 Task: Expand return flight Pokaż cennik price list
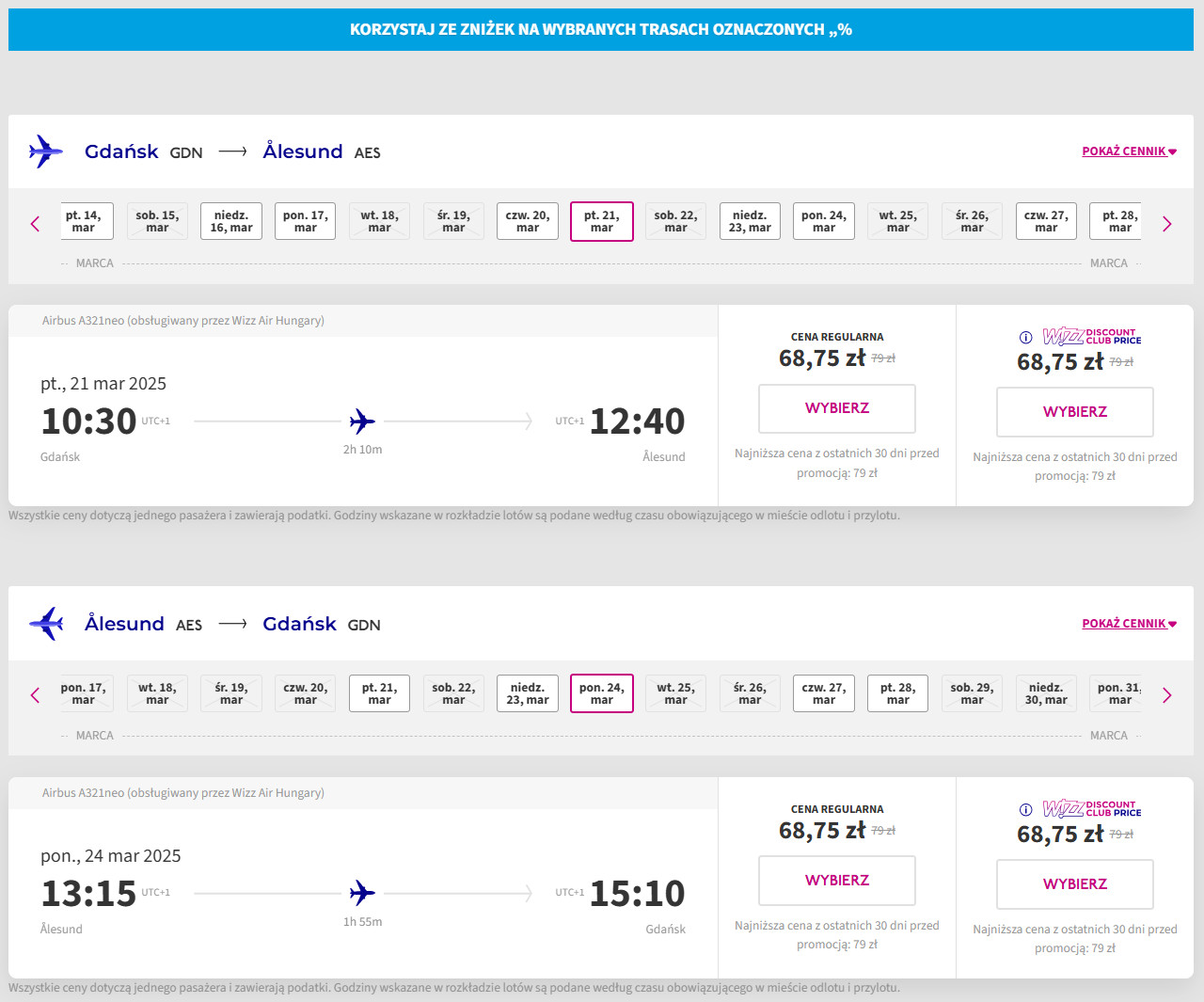pyautogui.click(x=1128, y=624)
